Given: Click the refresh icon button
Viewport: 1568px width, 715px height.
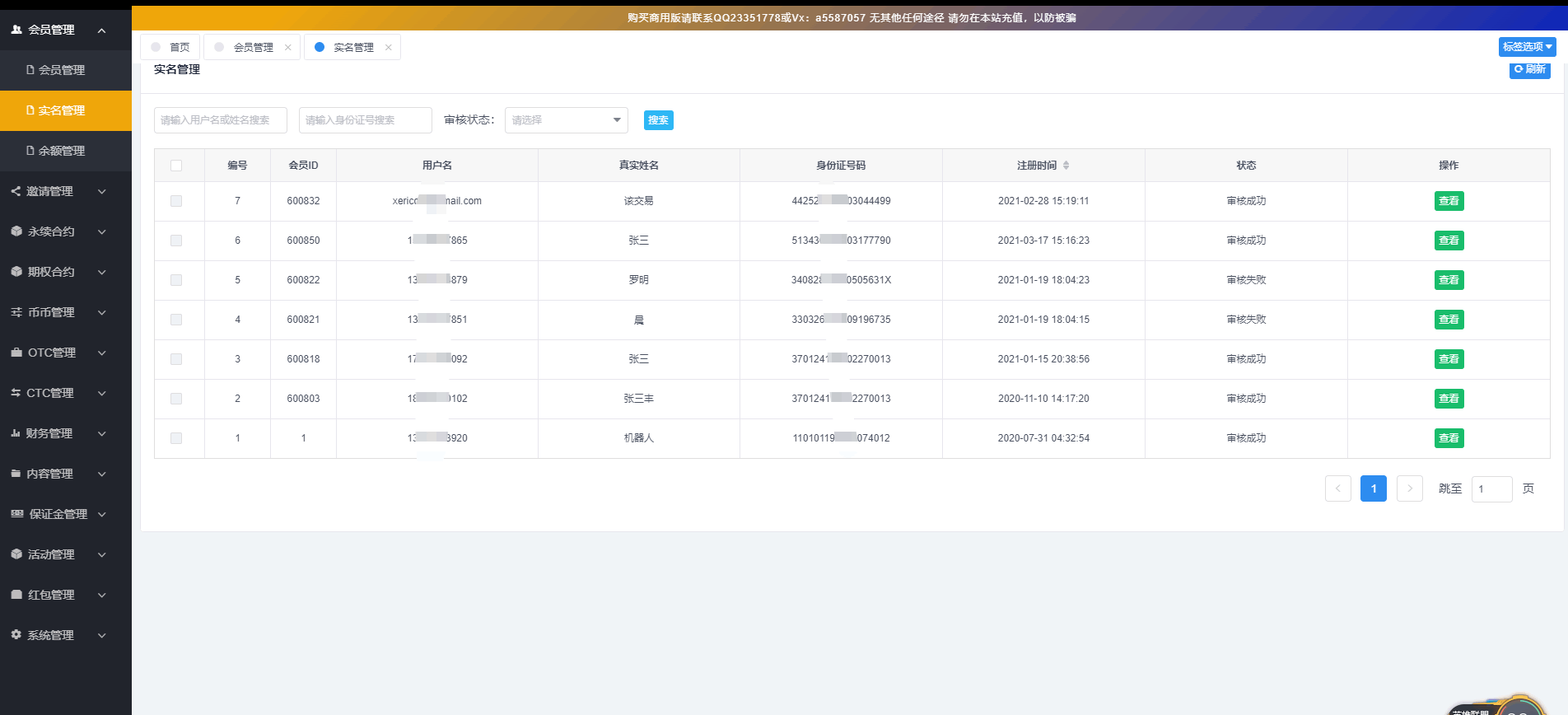Looking at the screenshot, I should (1529, 69).
